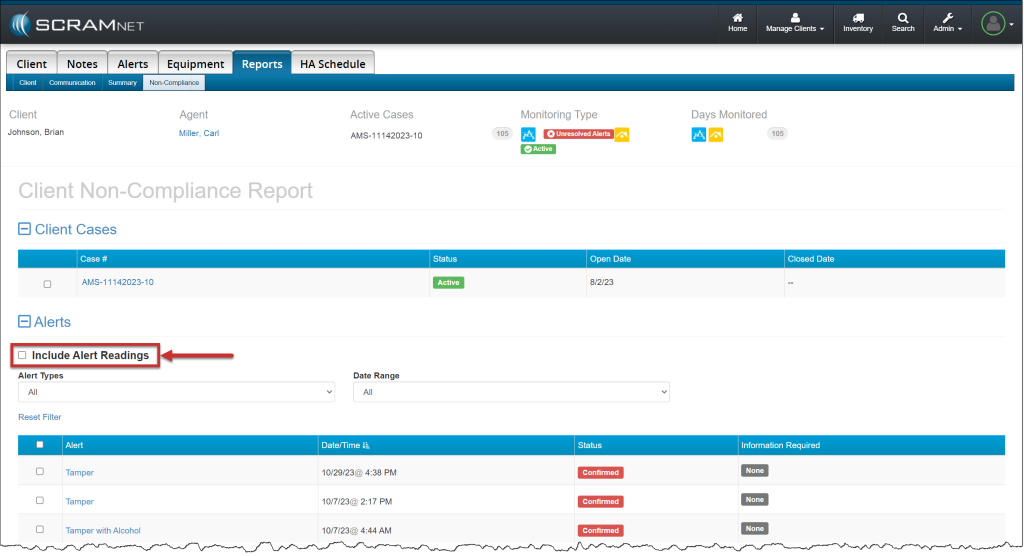Switch to the HA Schedule tab
Viewport: 1024px width, 556px height.
[x=332, y=63]
